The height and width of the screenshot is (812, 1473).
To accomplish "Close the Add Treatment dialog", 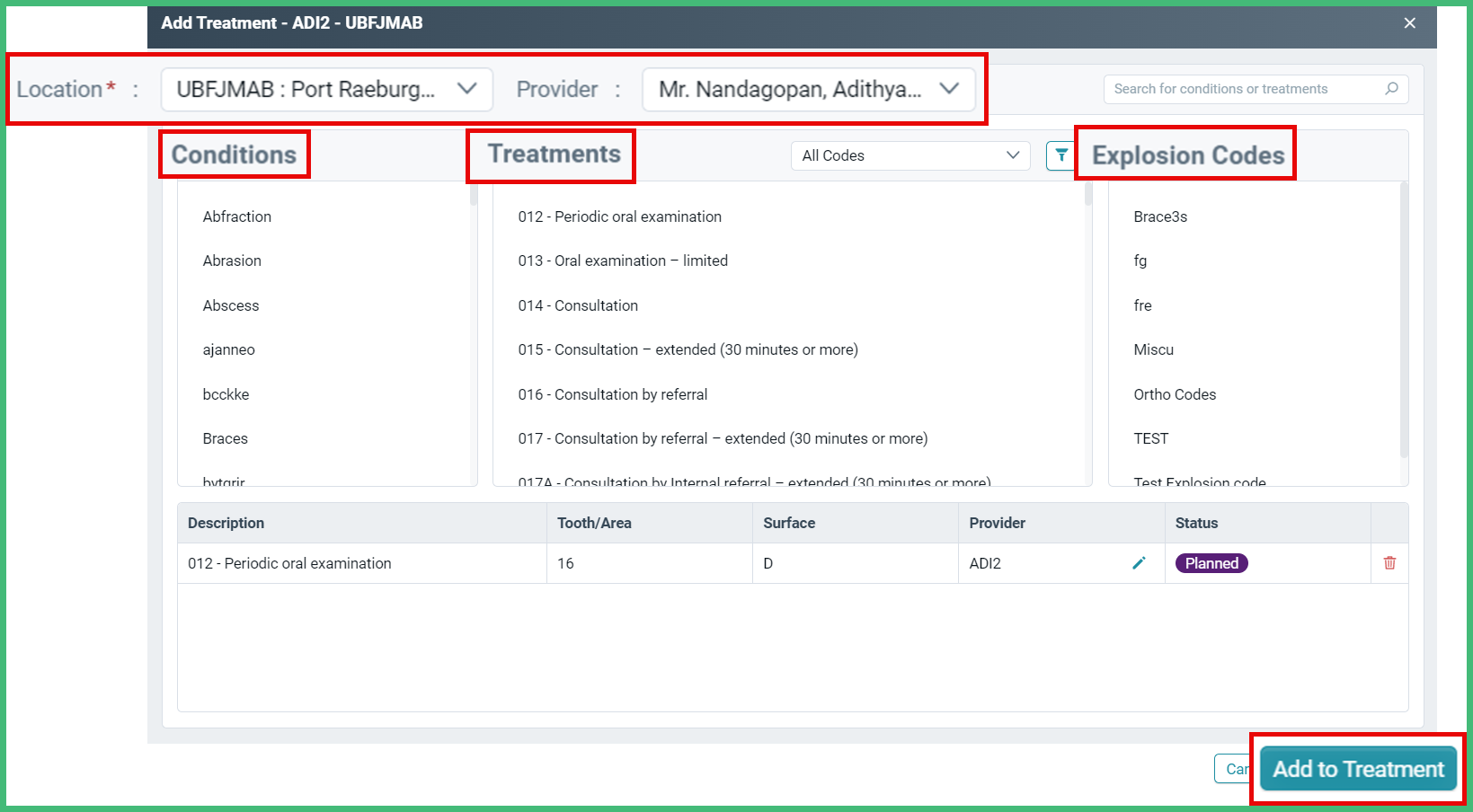I will (1409, 23).
